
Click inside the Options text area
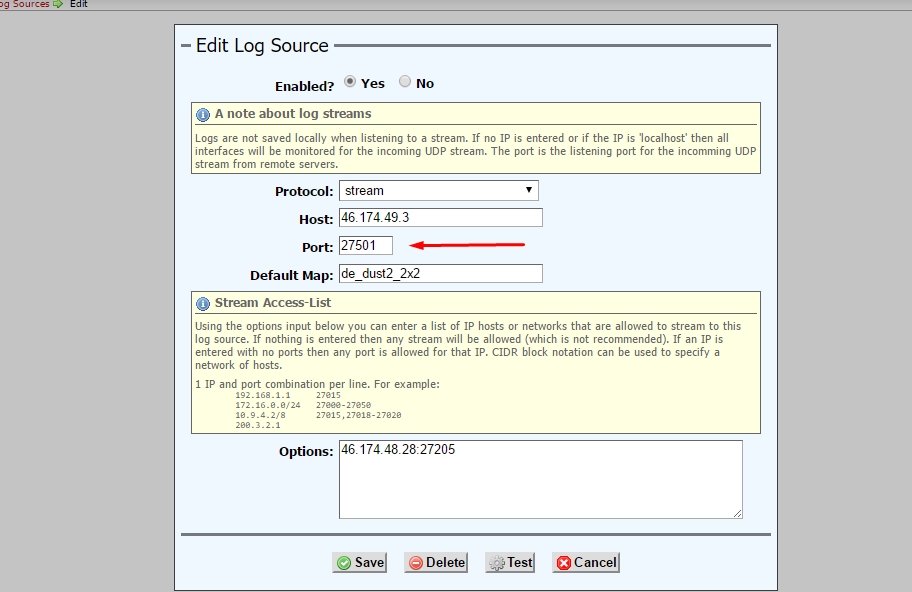(x=540, y=480)
